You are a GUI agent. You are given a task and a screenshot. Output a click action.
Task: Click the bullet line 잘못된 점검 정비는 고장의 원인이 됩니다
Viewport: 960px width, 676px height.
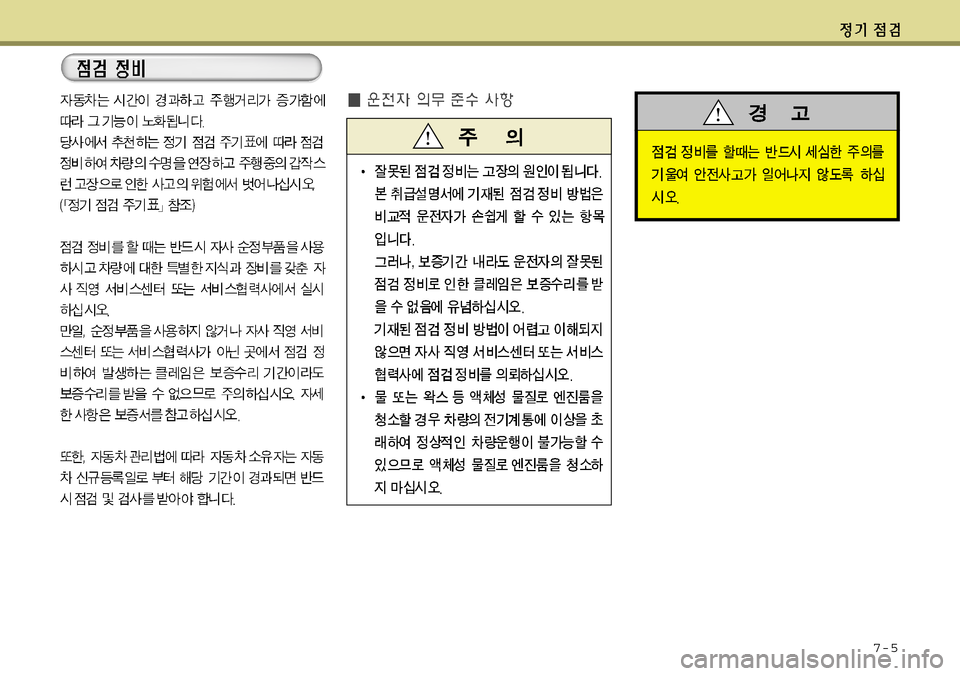[488, 171]
